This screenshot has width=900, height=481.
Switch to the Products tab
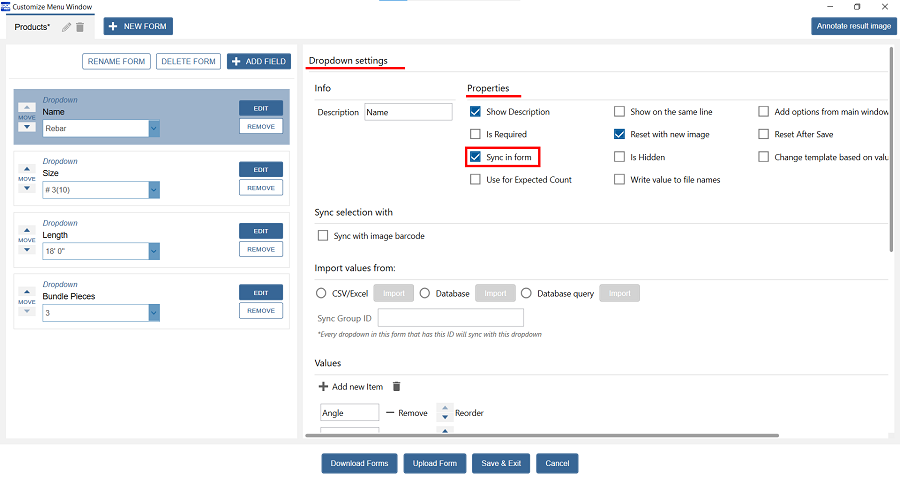click(32, 27)
